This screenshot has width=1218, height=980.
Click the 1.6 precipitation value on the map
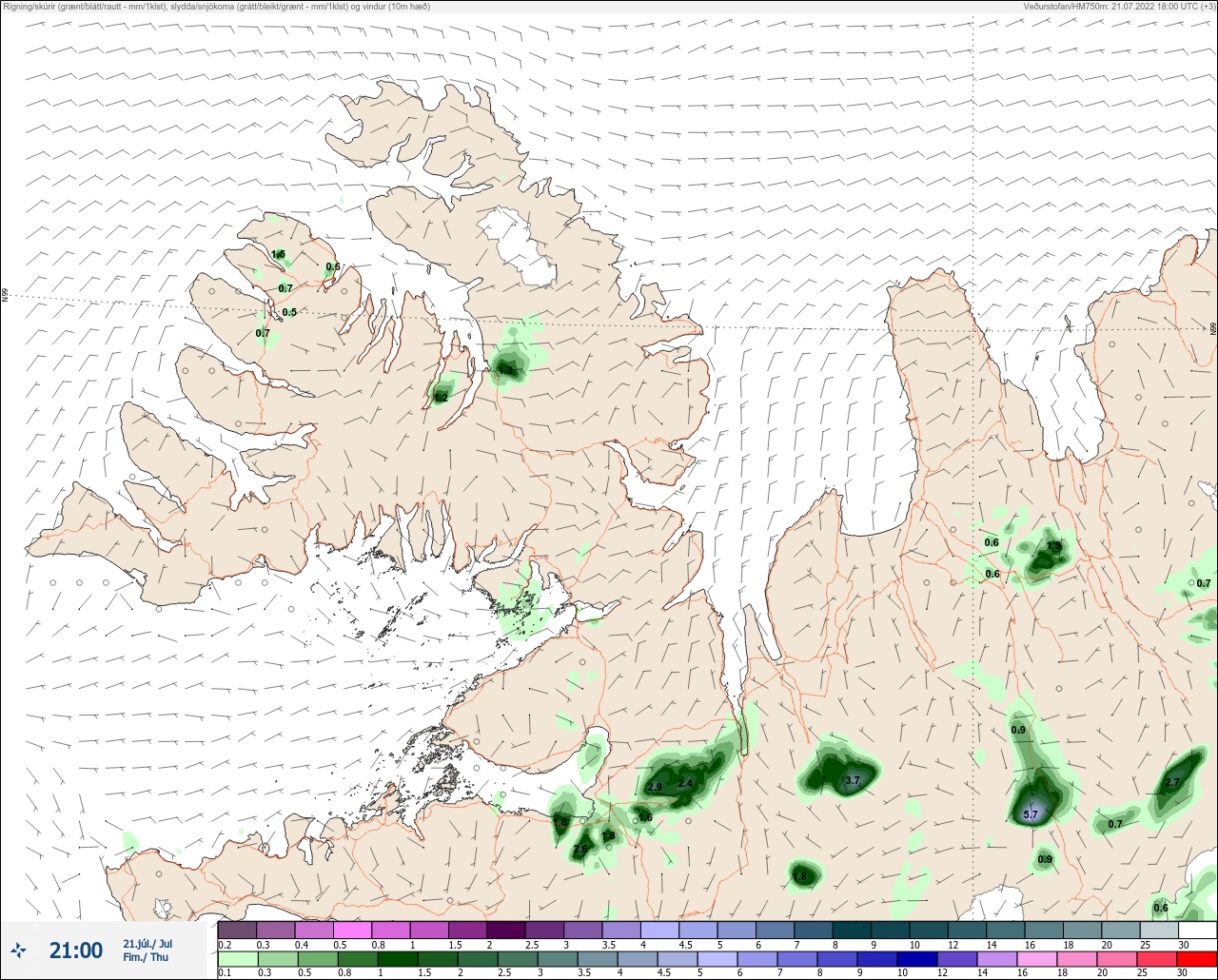tap(645, 817)
